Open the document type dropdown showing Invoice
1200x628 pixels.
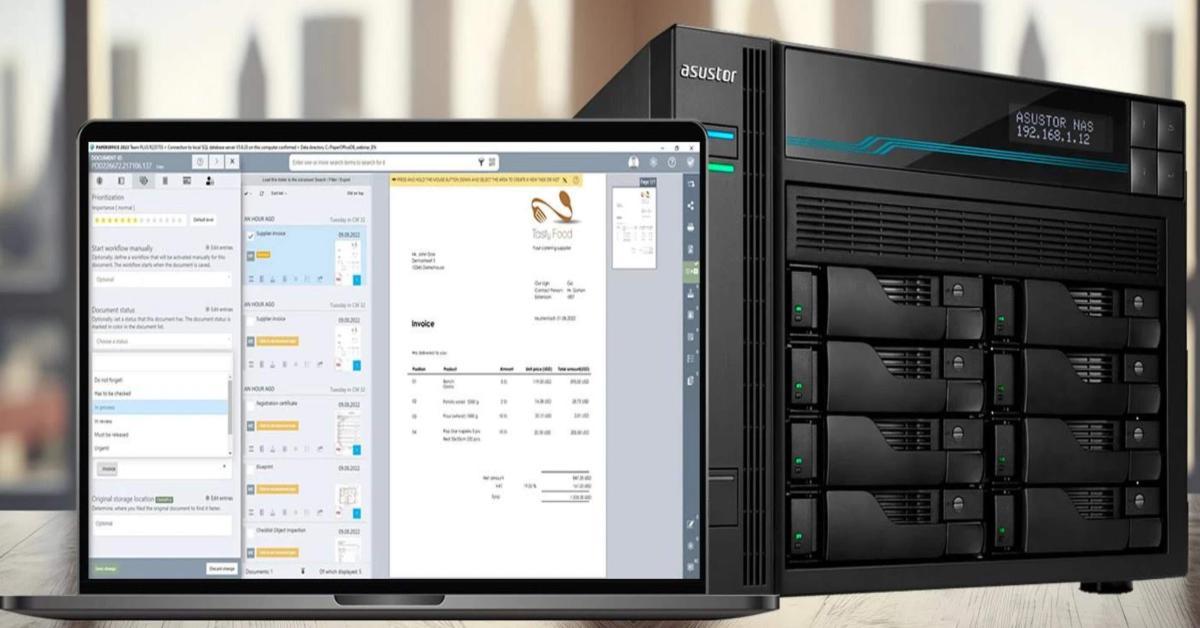162,468
